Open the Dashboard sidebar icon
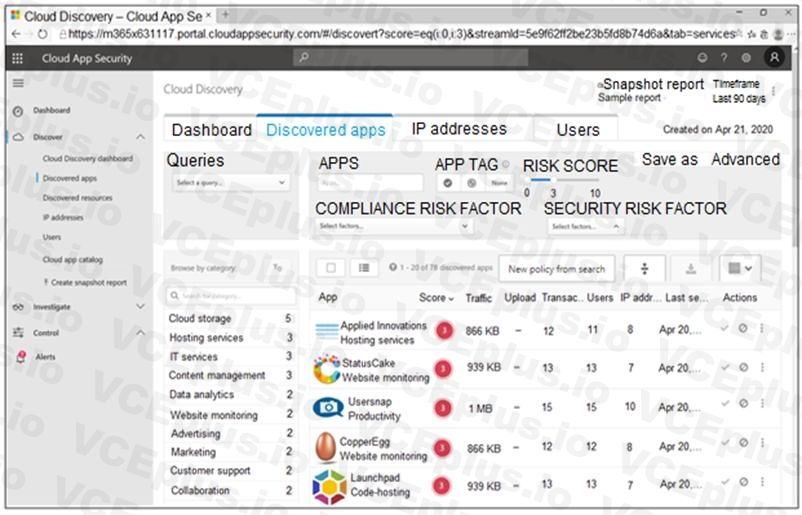This screenshot has width=802, height=515. 18,111
